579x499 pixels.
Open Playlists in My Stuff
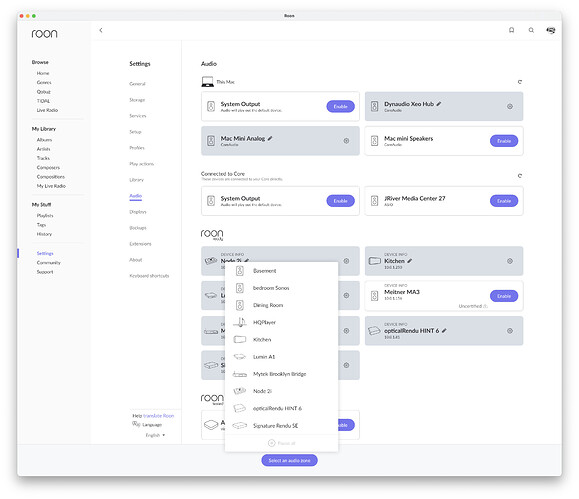45,215
